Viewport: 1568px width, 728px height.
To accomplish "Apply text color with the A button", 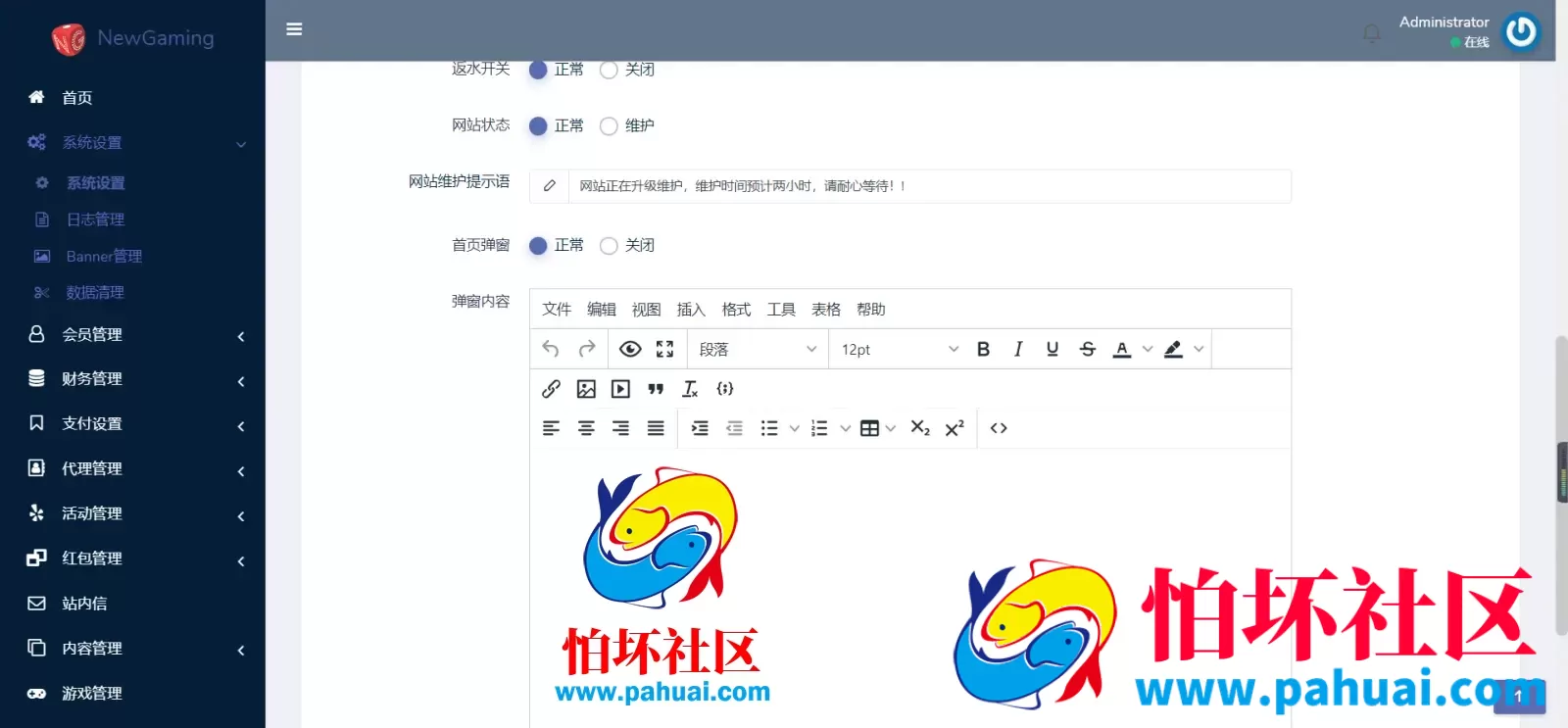I will [x=1122, y=349].
